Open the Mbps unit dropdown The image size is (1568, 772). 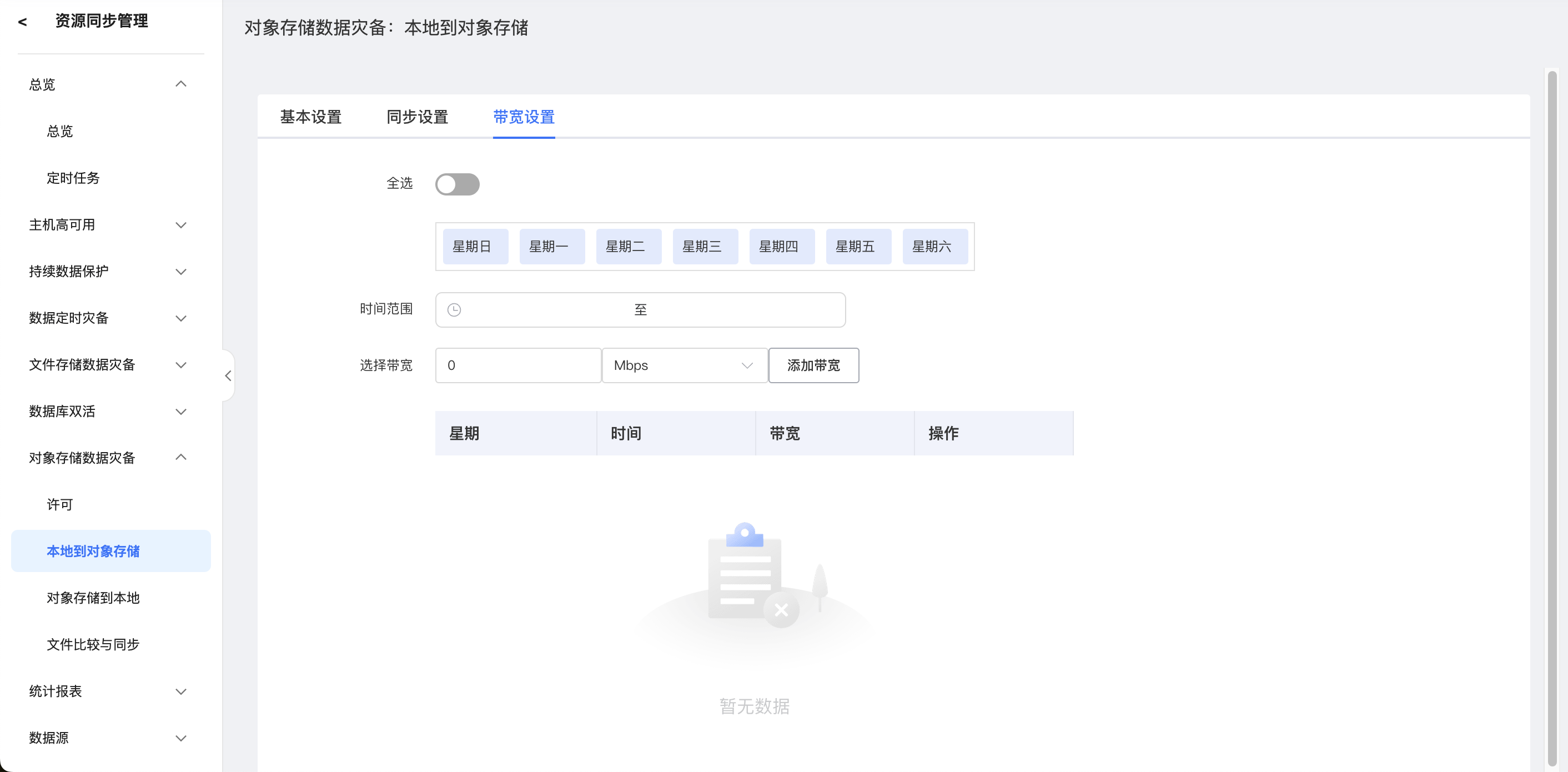[684, 365]
